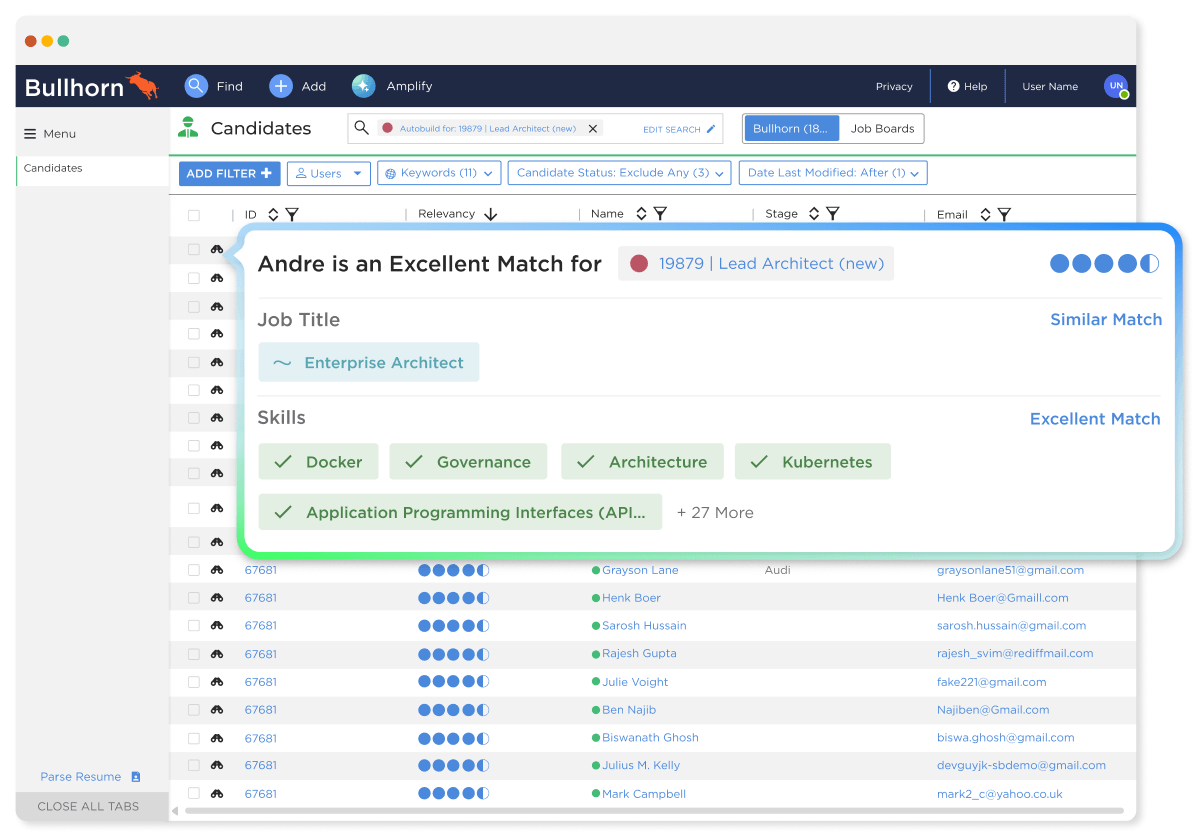Click binoculars icon in Mark Campbell row
The height and width of the screenshot is (838, 1200).
pos(217,793)
